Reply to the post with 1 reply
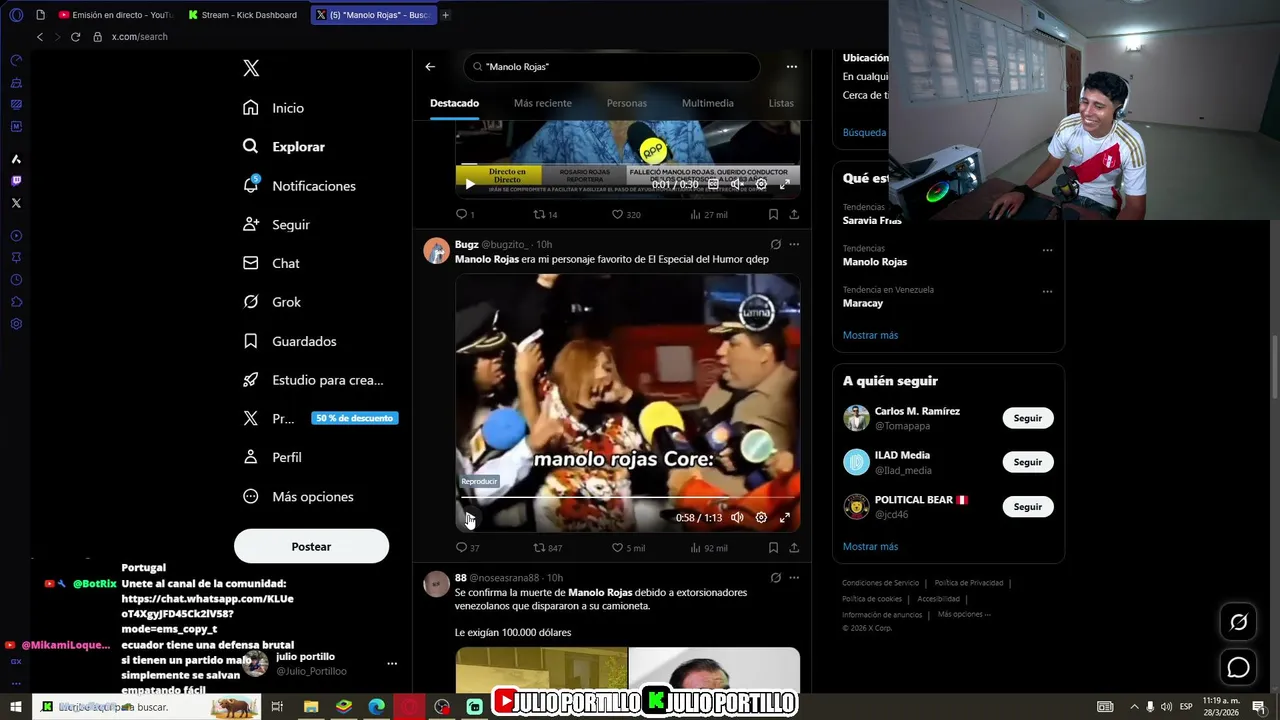 click(465, 214)
